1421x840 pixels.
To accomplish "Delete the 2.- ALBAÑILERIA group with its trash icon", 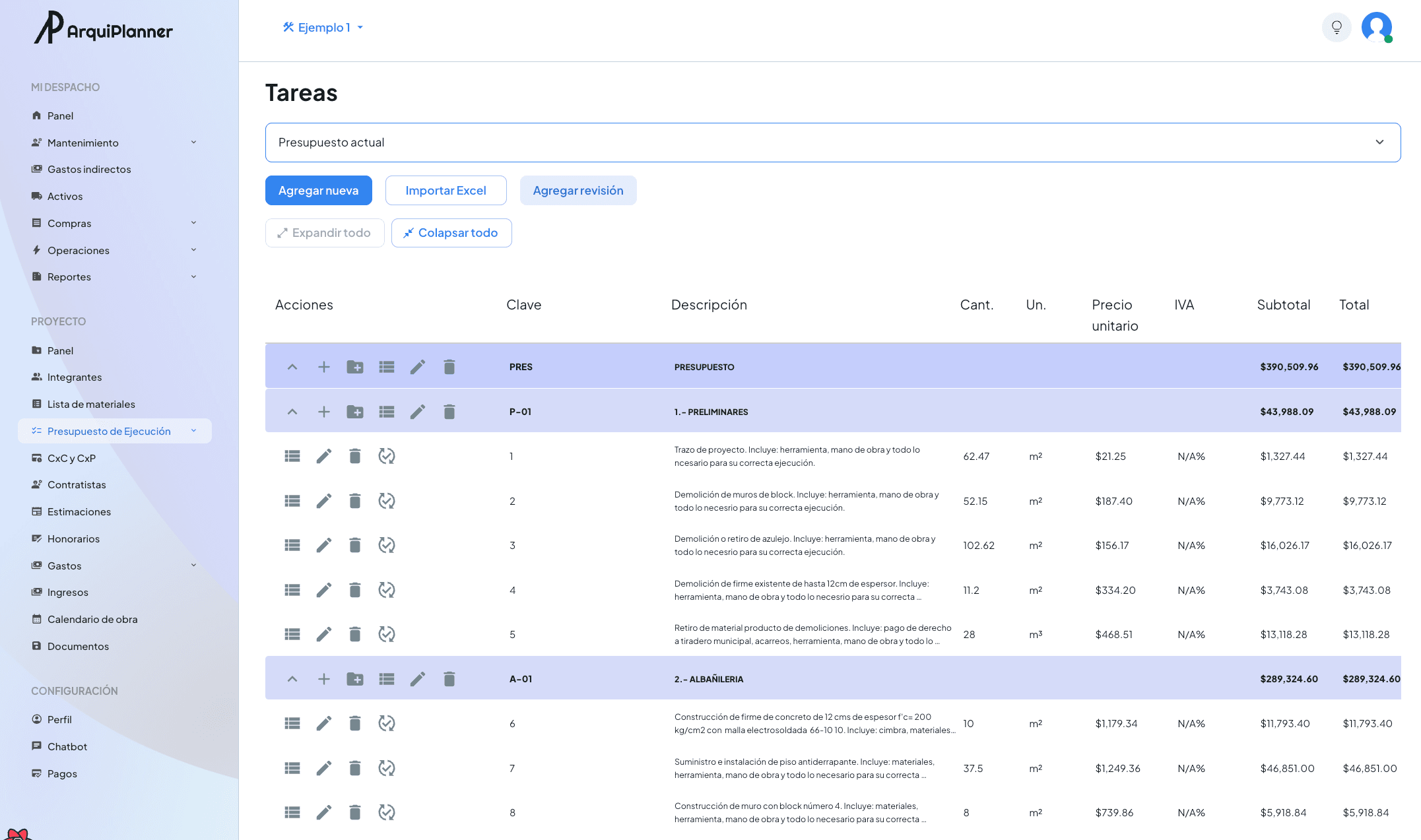I will coord(449,679).
